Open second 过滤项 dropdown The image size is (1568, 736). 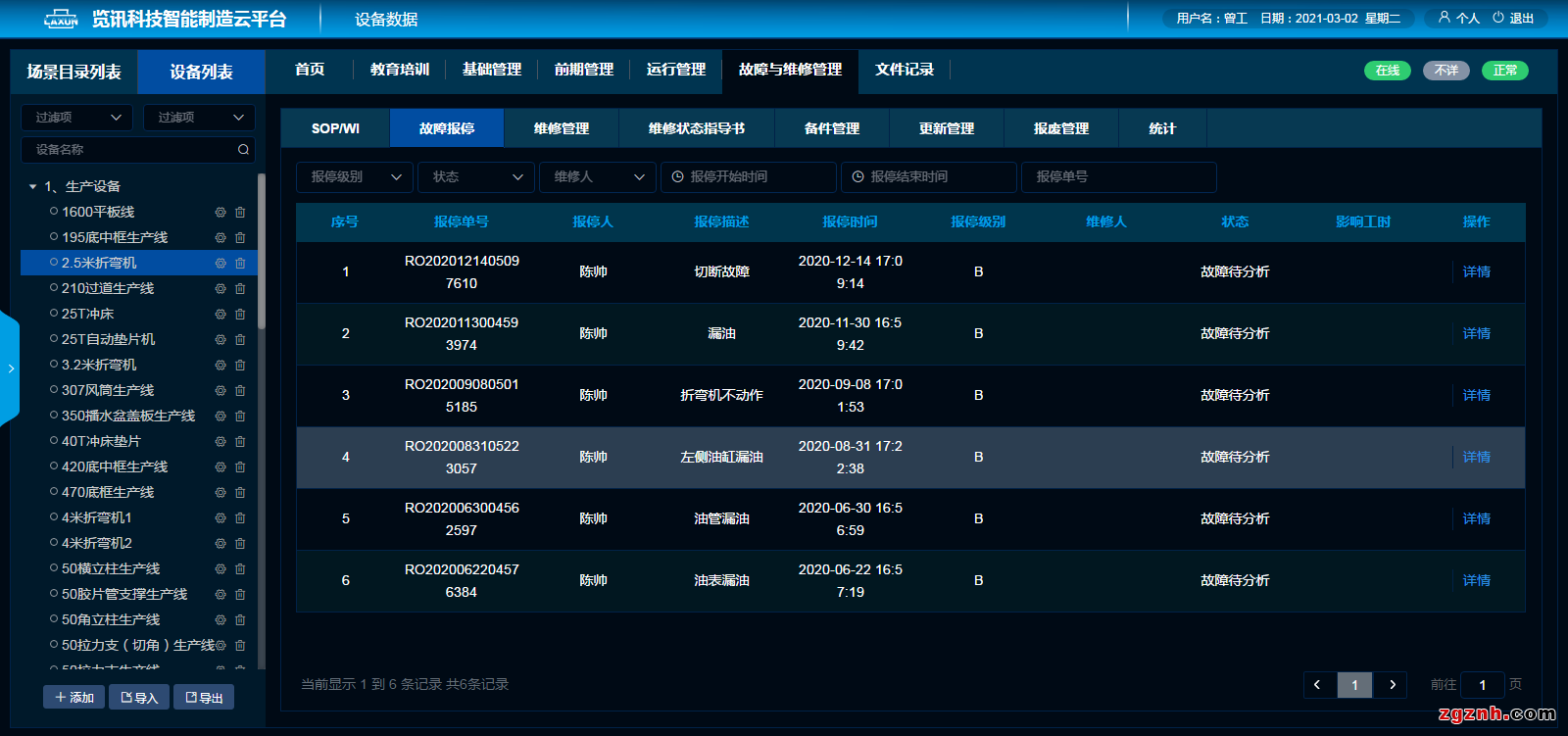(x=199, y=118)
